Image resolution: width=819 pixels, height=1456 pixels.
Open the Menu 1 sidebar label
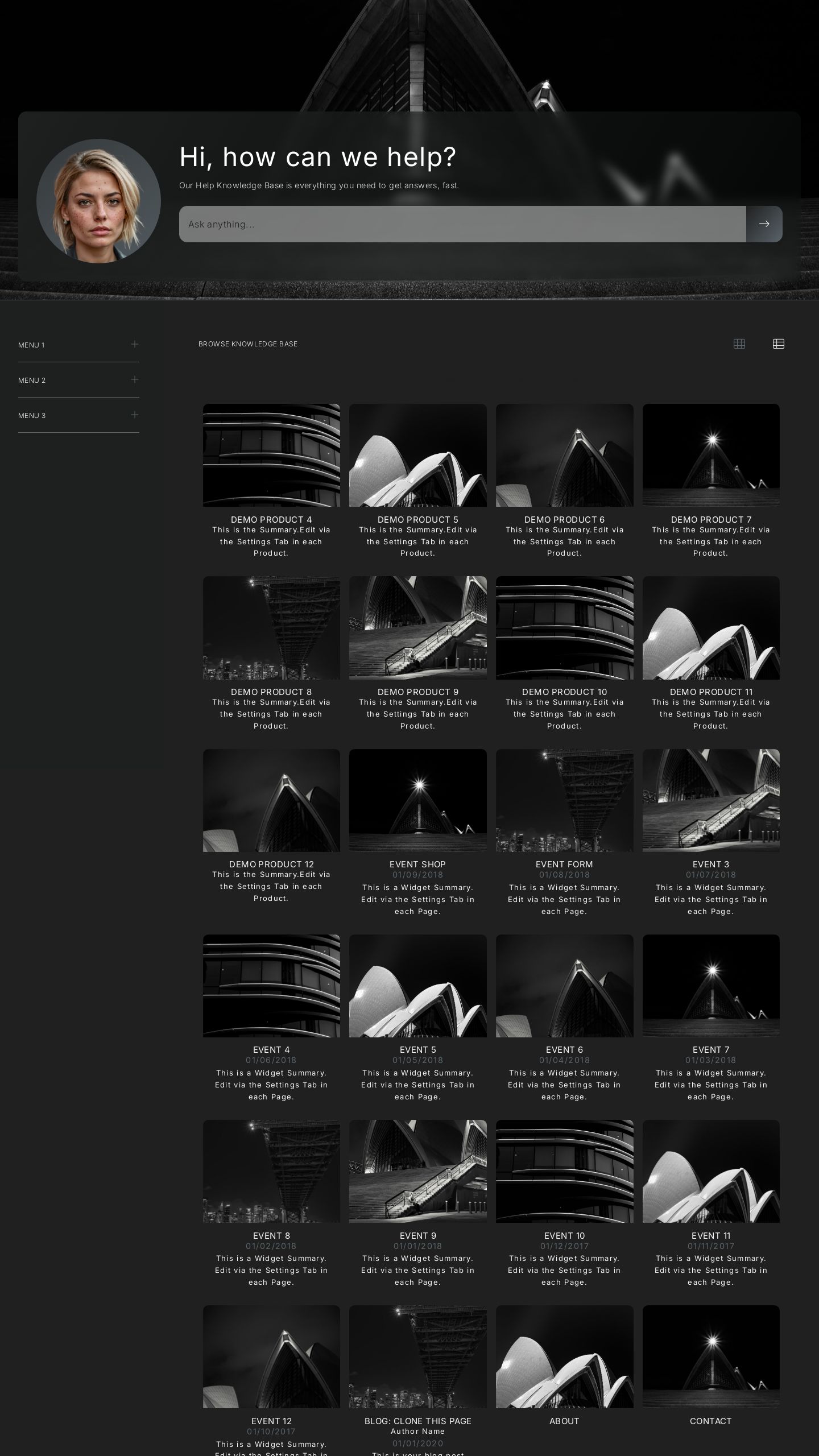click(31, 345)
